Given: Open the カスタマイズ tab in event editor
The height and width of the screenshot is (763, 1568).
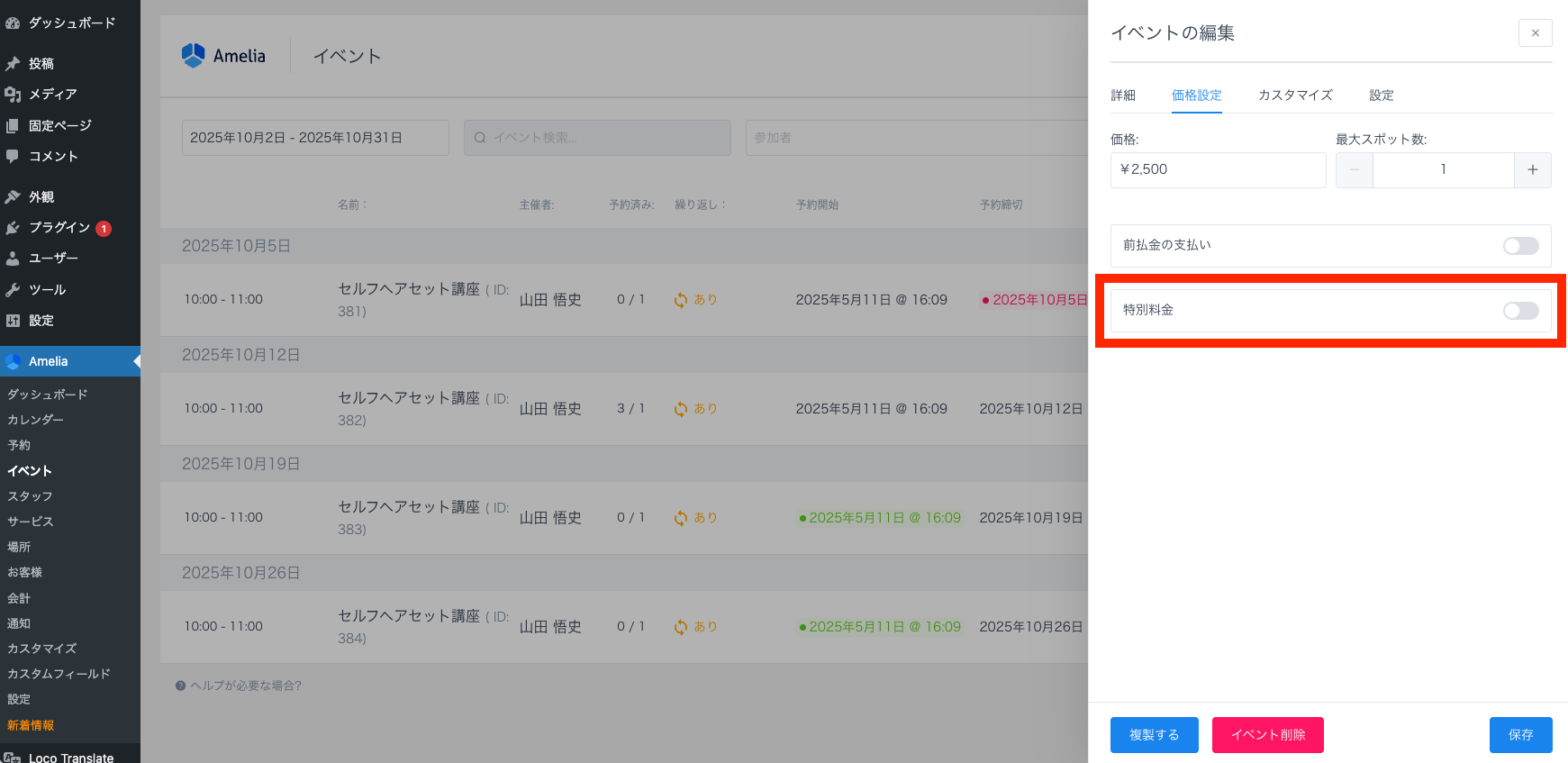Looking at the screenshot, I should pos(1294,95).
